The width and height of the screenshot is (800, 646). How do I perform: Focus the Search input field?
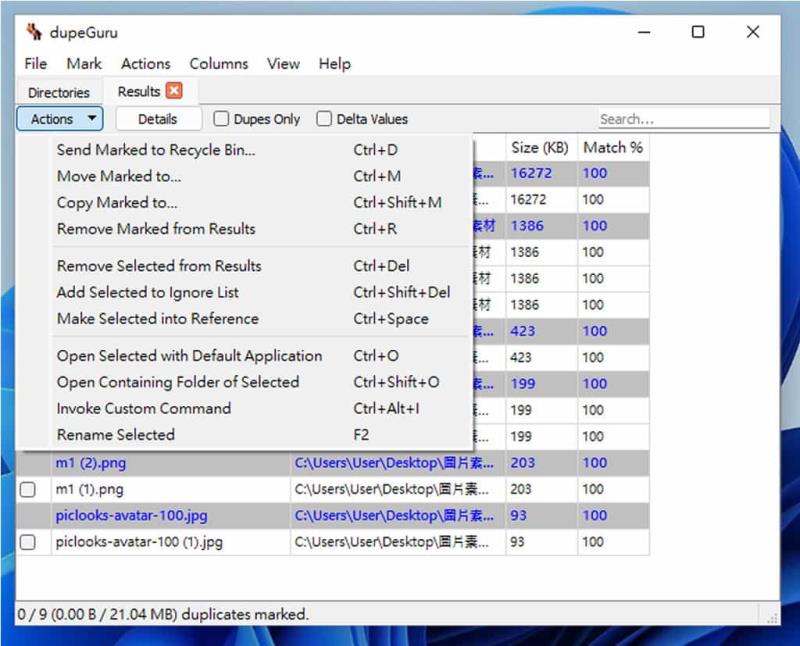(684, 119)
